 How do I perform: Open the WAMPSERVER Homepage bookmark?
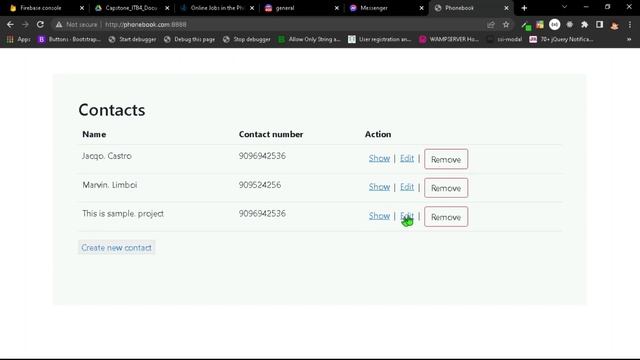[449, 40]
